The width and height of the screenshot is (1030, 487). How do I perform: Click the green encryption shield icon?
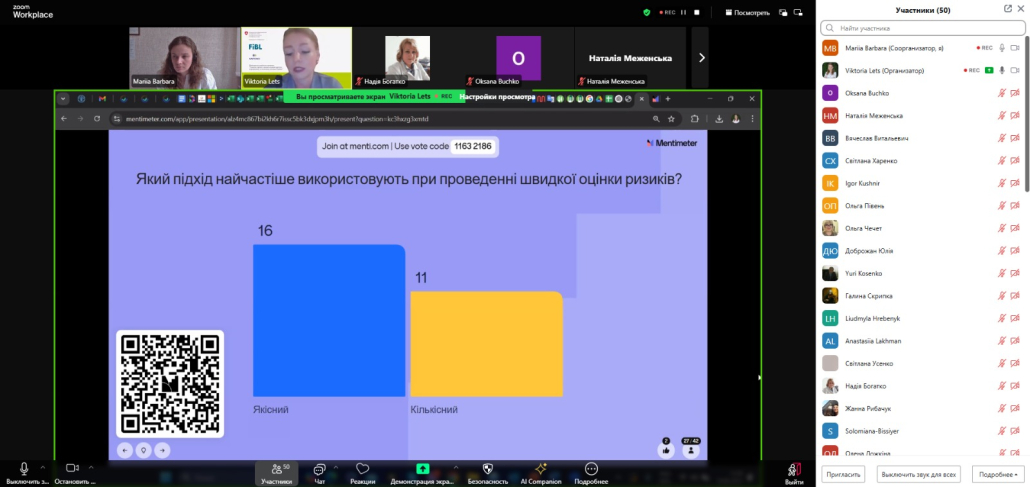tap(647, 13)
